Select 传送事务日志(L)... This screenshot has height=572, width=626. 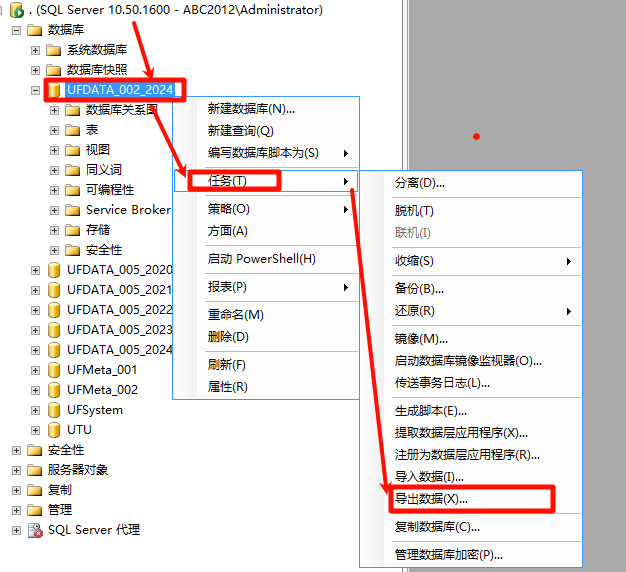471,383
